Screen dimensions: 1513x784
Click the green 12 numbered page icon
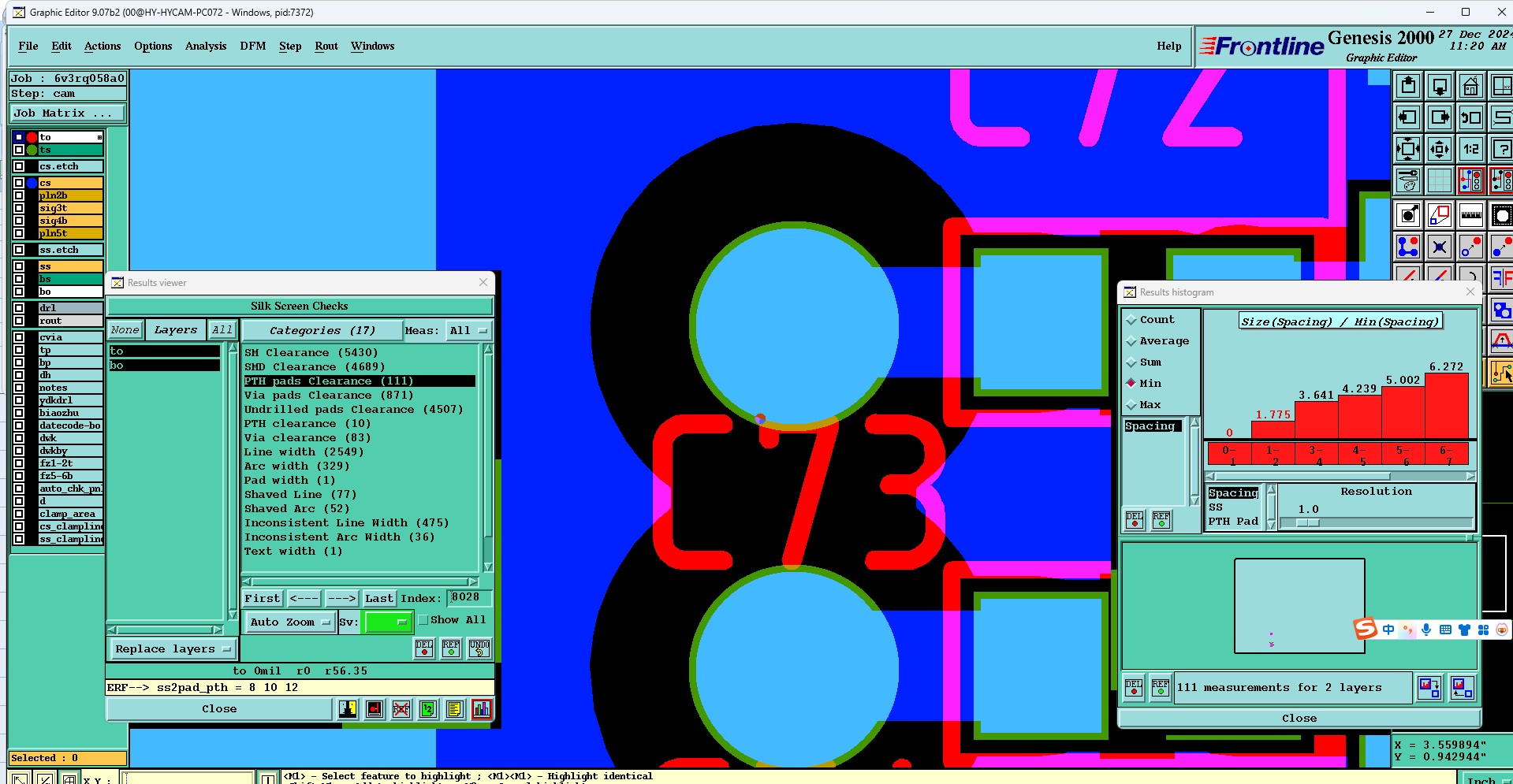click(428, 709)
